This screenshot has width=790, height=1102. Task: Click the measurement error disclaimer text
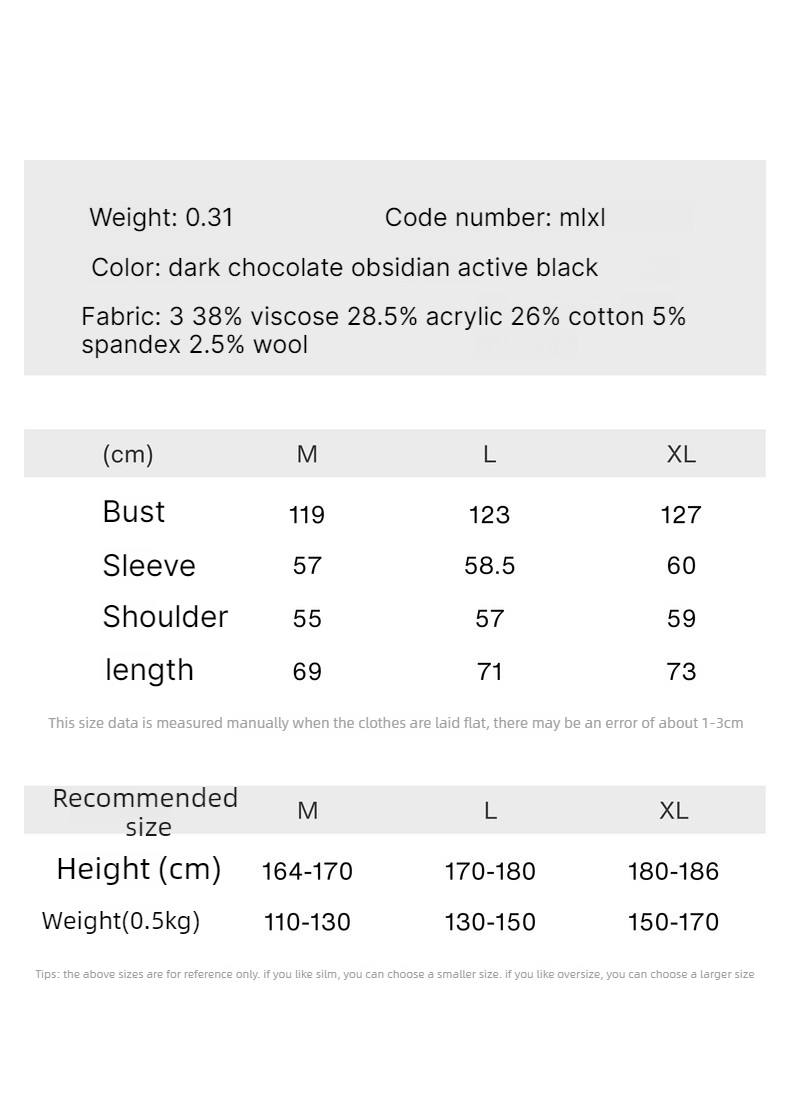point(396,722)
